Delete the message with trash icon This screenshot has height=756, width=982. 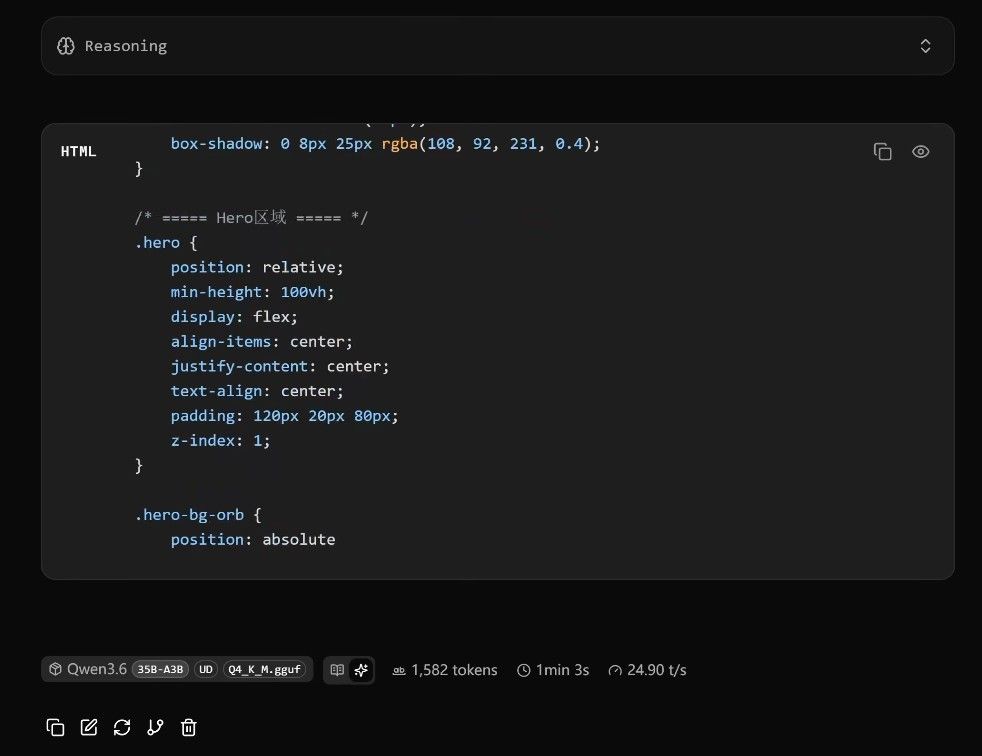pyautogui.click(x=189, y=727)
